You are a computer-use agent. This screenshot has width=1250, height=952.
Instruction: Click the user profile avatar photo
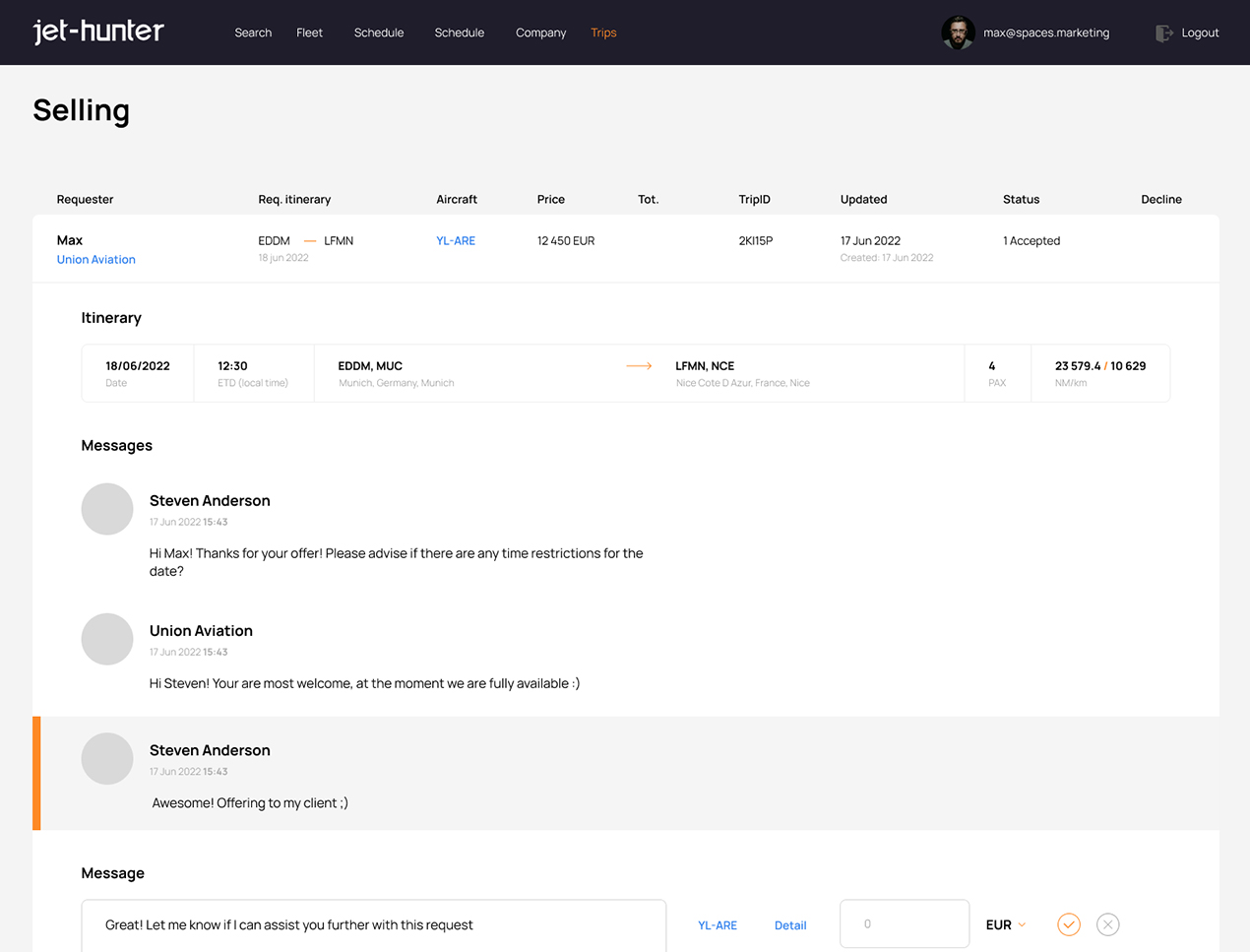(x=957, y=32)
